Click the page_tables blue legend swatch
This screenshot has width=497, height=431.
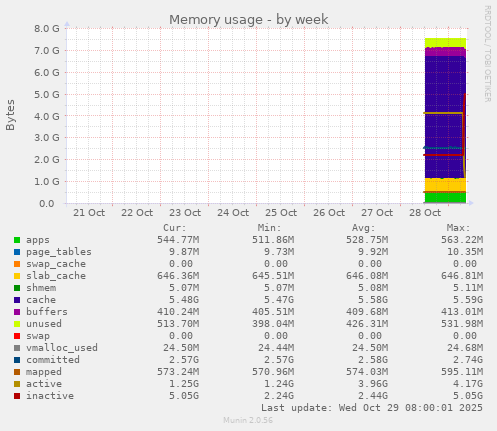click(17, 252)
